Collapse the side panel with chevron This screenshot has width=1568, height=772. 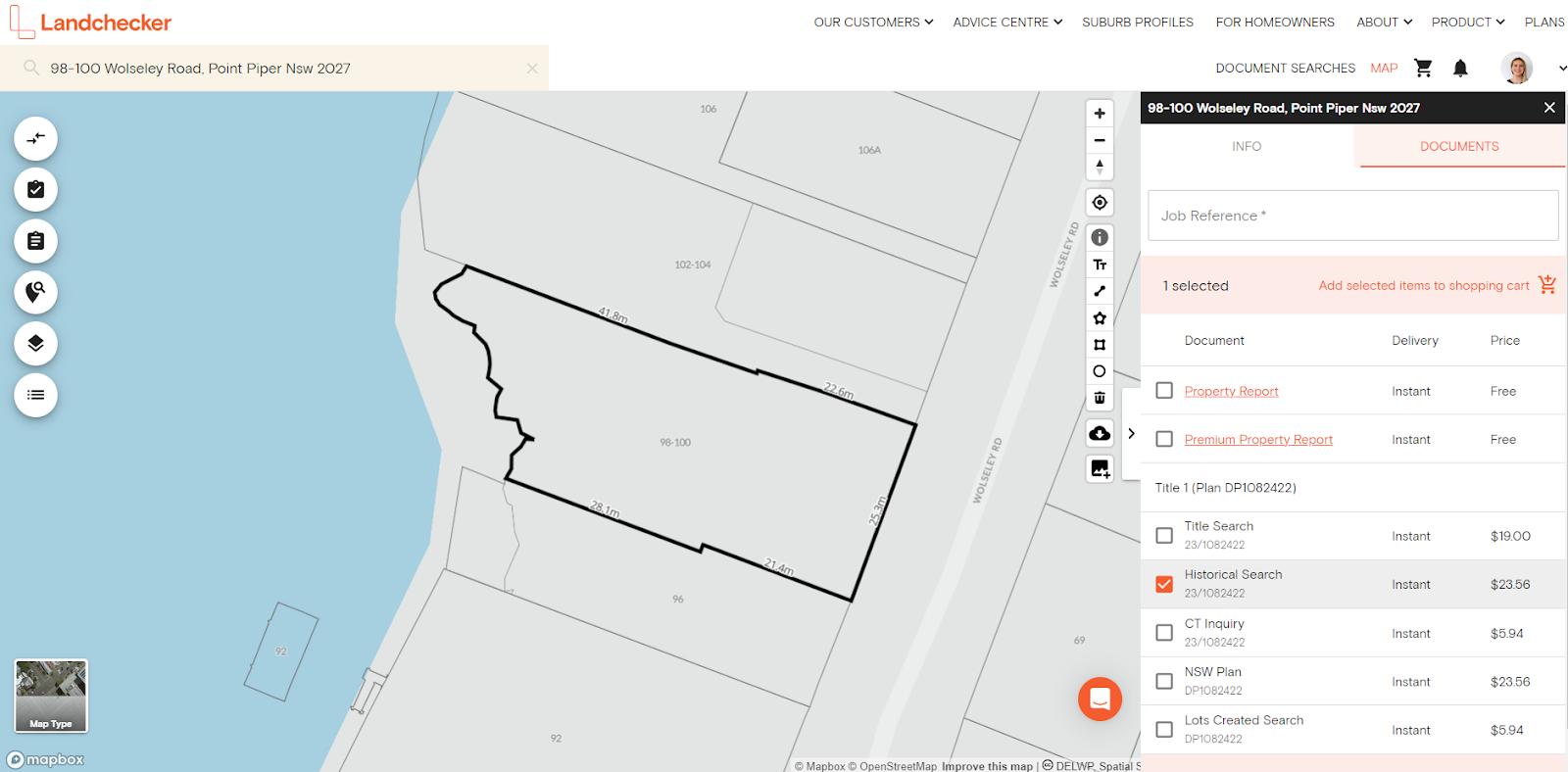[1131, 433]
